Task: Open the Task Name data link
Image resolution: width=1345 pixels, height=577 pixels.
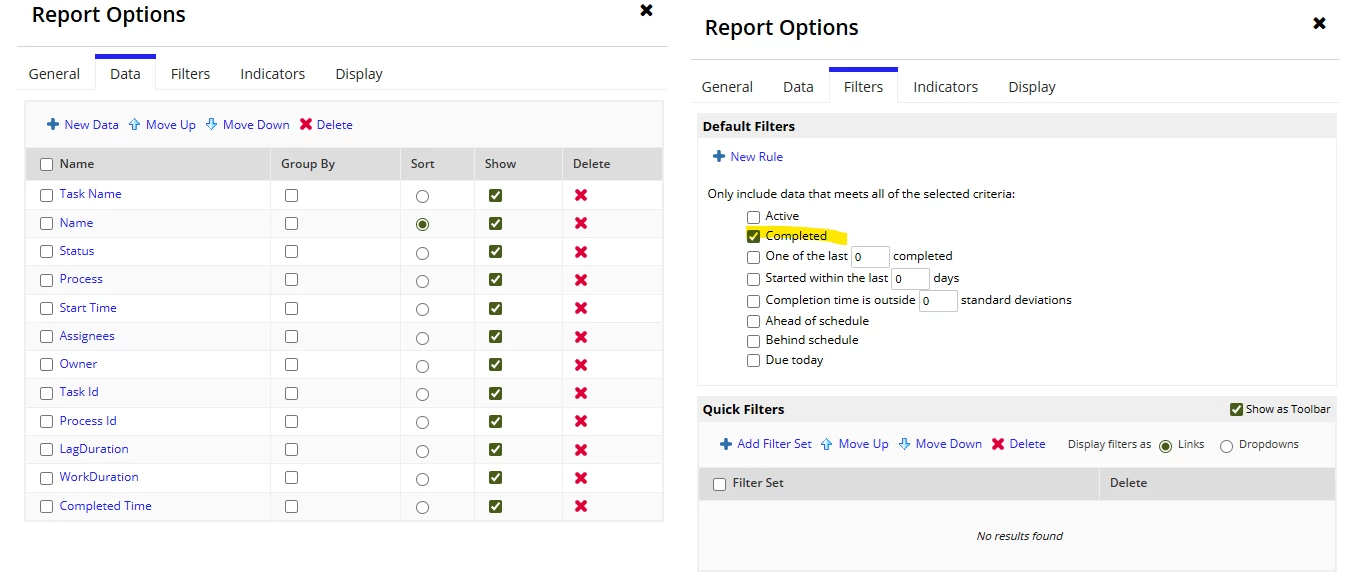Action: pyautogui.click(x=90, y=194)
